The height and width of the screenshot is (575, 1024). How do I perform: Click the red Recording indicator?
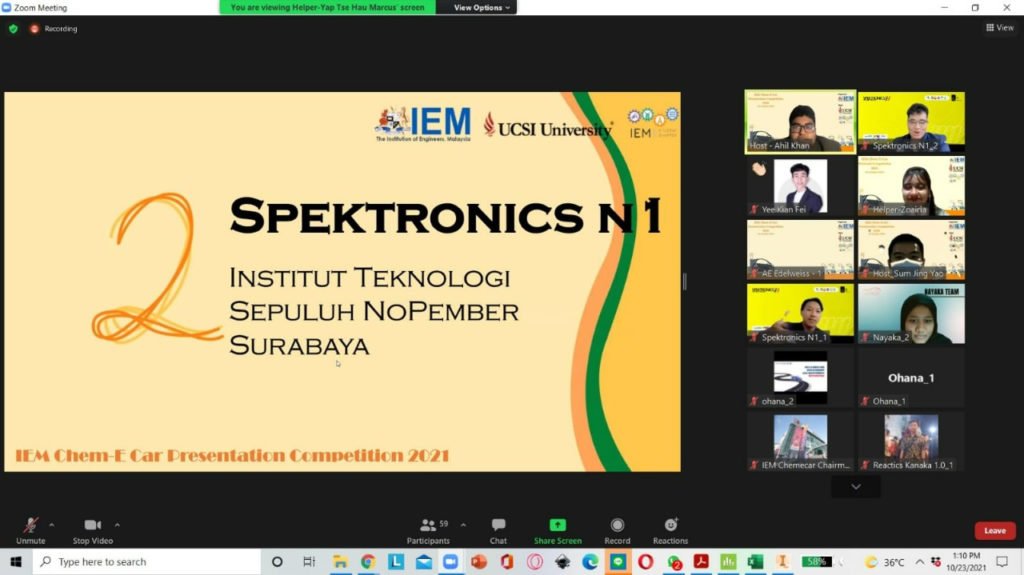coord(54,29)
